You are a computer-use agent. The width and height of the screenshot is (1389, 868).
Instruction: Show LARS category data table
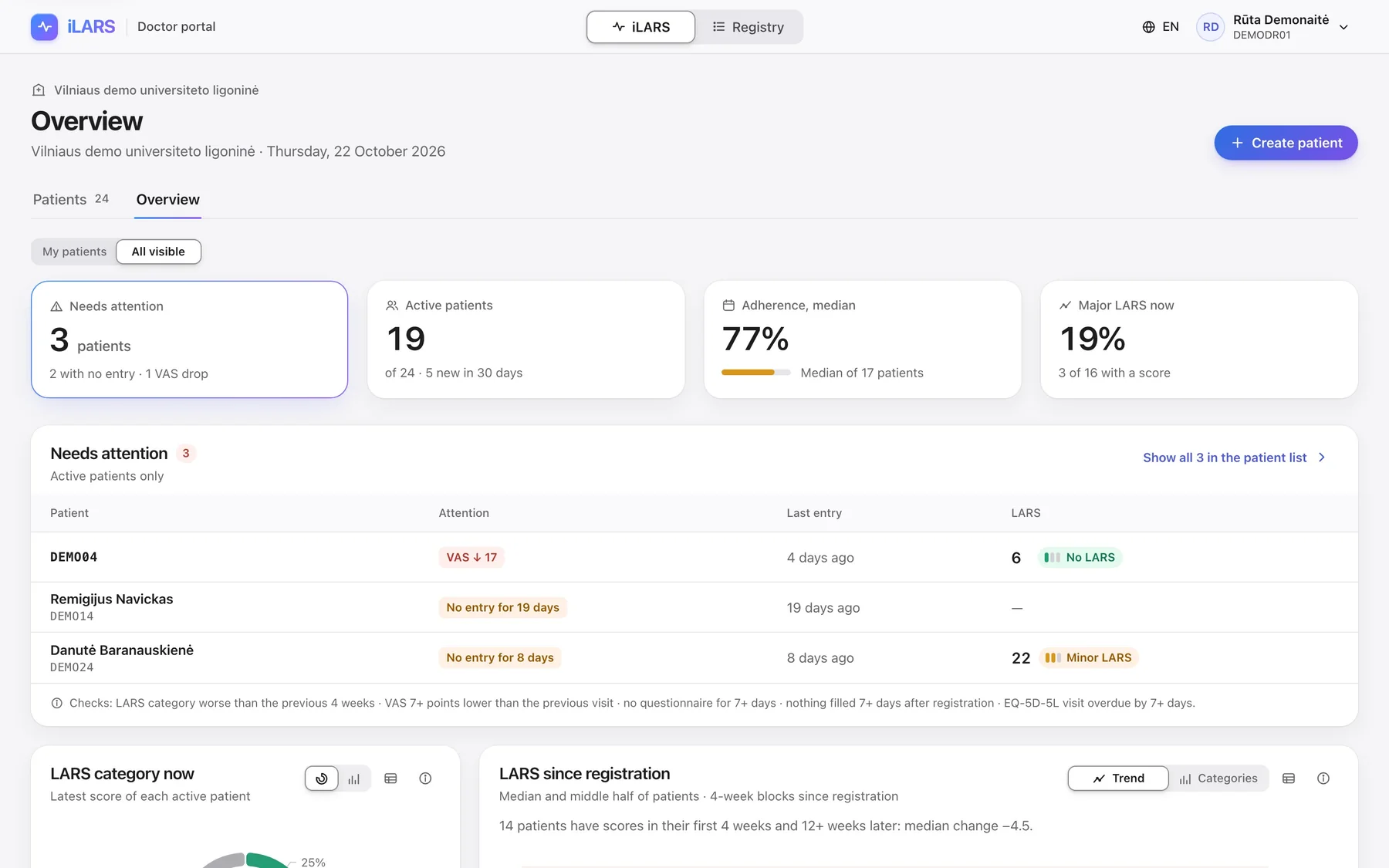390,778
